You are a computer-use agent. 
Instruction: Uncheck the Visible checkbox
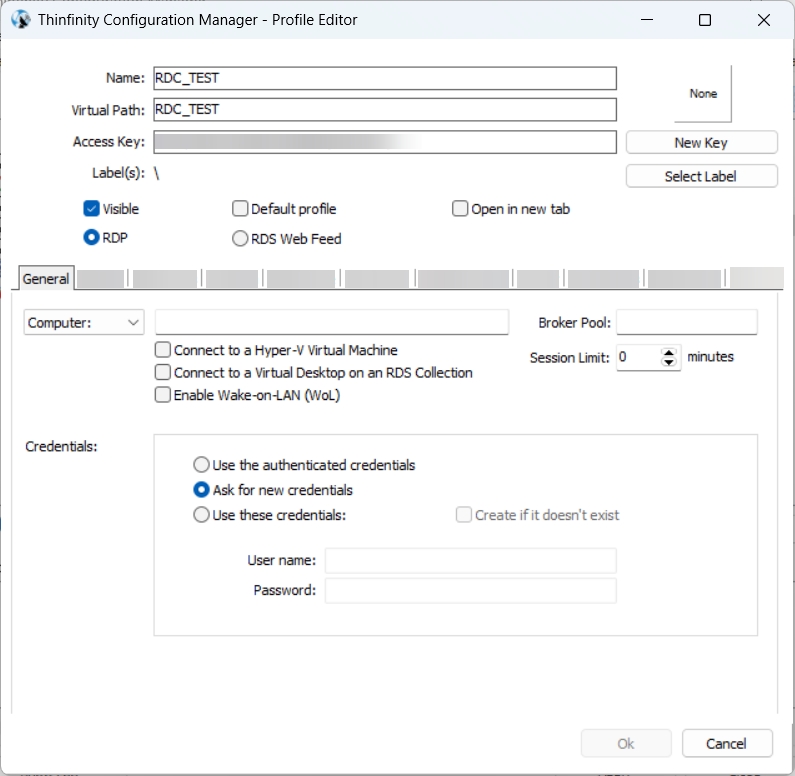(92, 209)
